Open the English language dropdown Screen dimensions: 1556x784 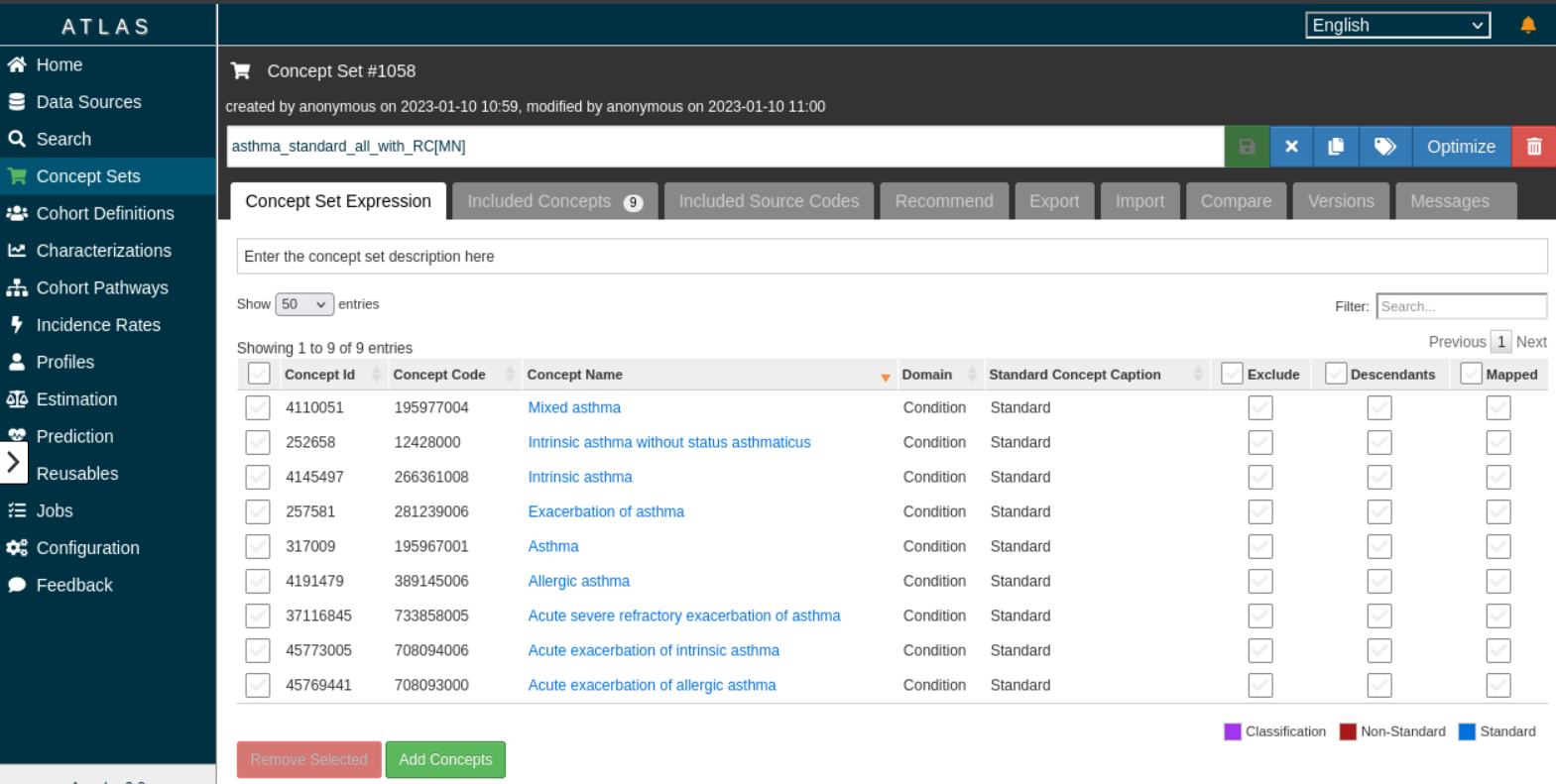point(1396,25)
